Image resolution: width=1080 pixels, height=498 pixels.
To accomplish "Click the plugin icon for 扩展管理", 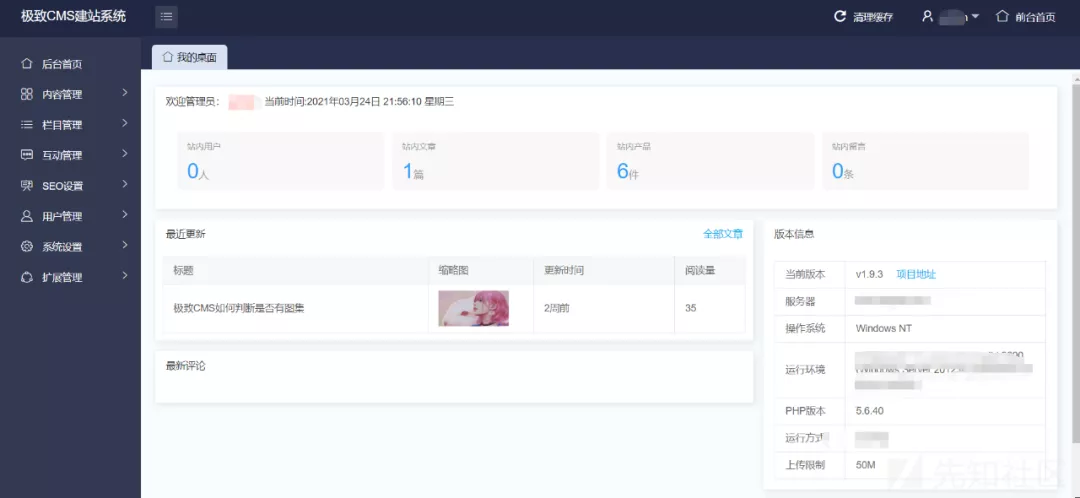I will point(27,277).
